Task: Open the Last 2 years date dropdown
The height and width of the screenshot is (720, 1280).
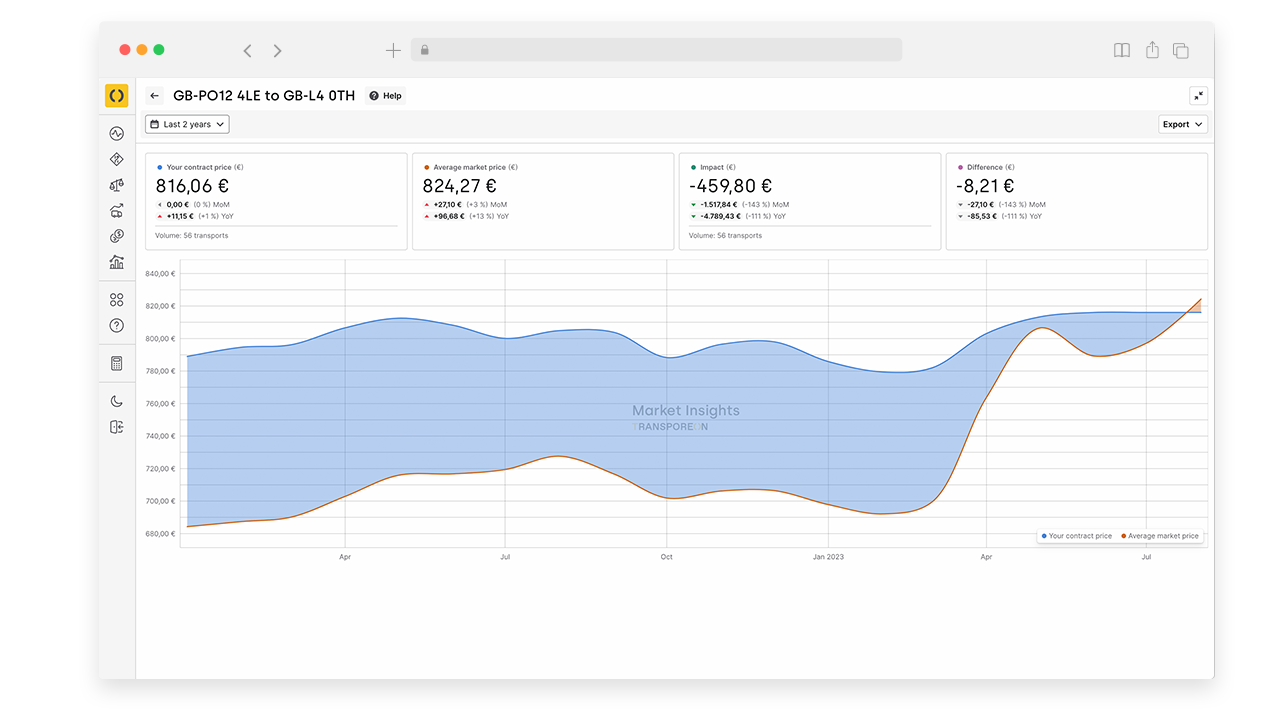Action: 187,124
